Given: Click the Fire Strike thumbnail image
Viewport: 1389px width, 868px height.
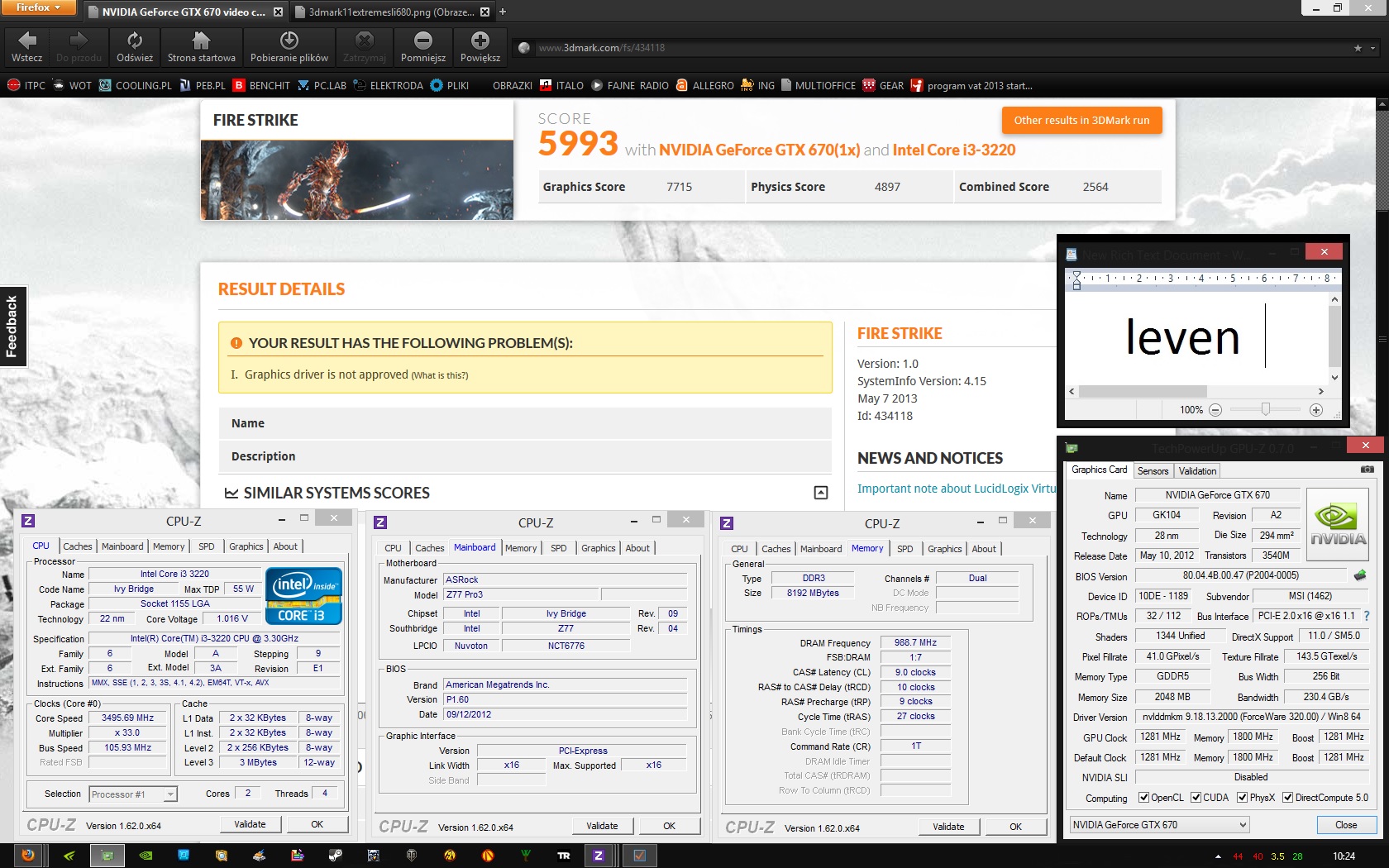Looking at the screenshot, I should pyautogui.click(x=357, y=179).
